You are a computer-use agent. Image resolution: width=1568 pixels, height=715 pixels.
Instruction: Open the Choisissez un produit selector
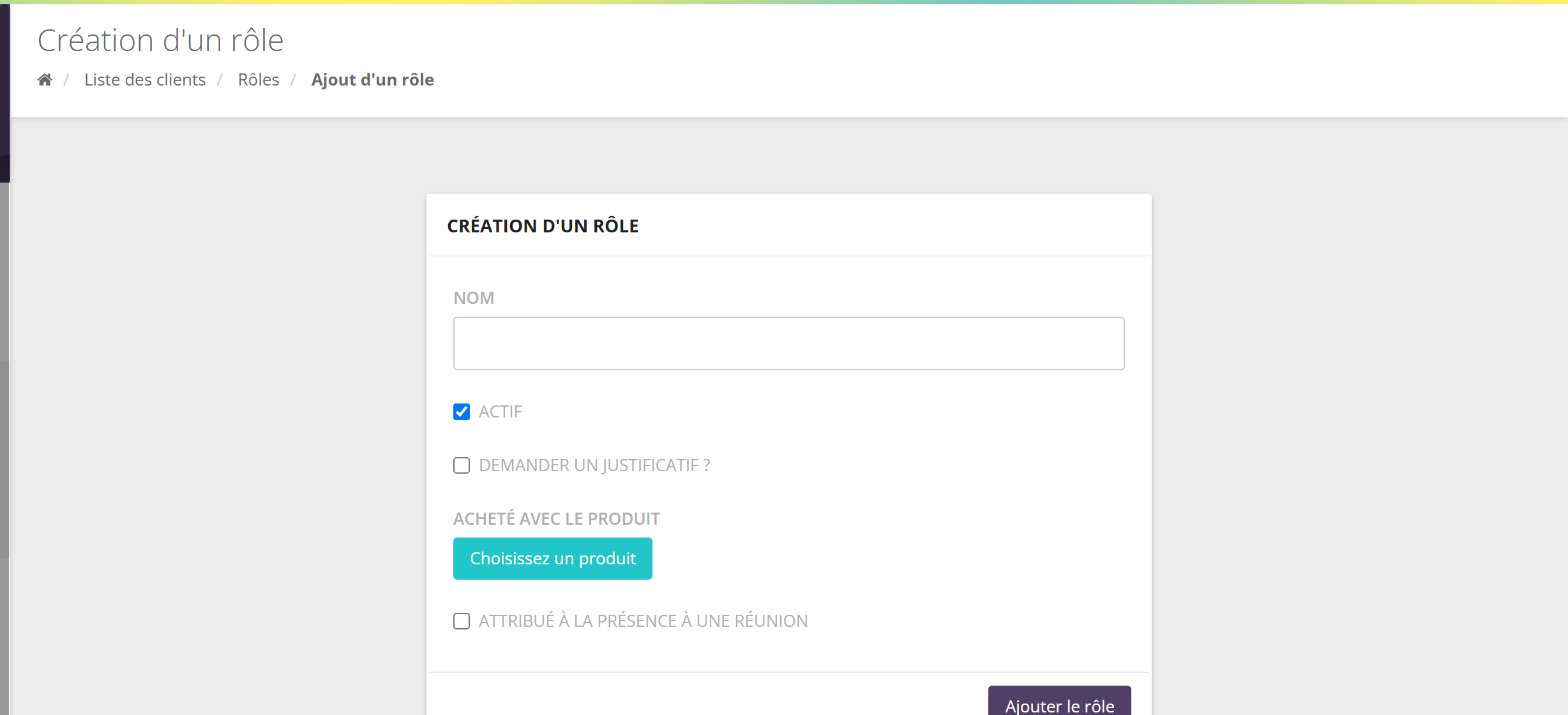[553, 559]
